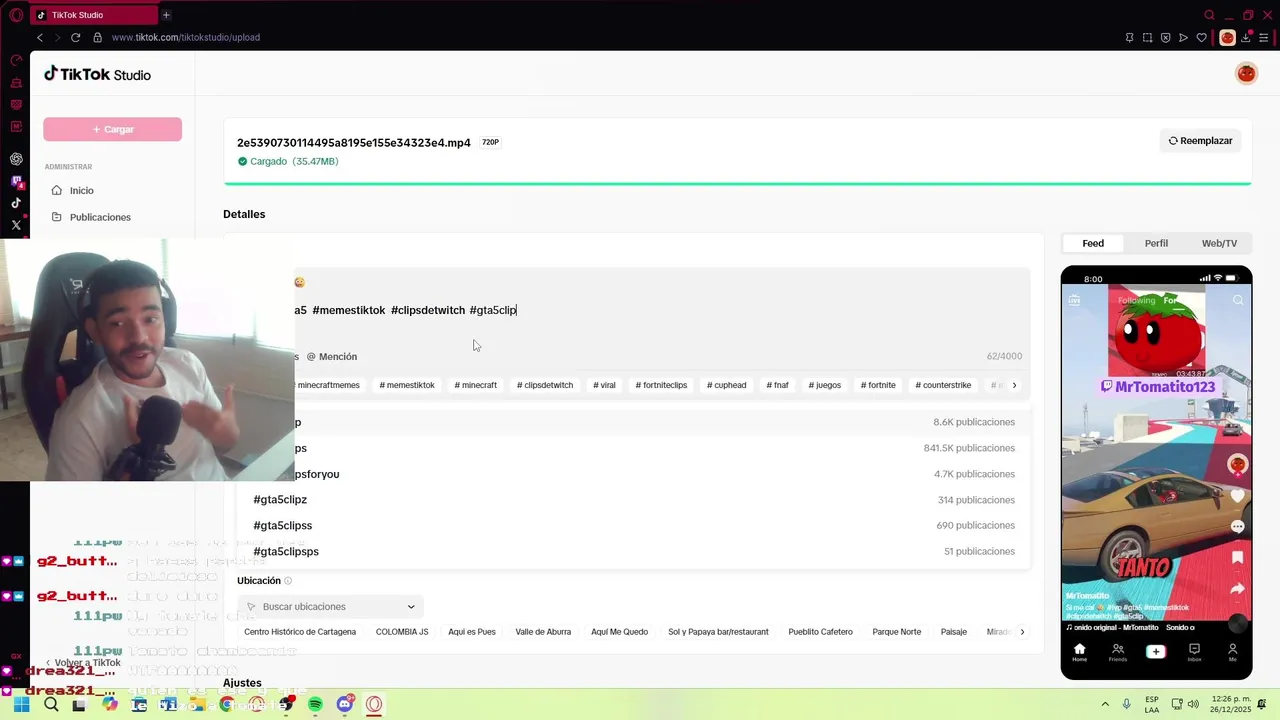The height and width of the screenshot is (720, 1280).
Task: Add the #fortniteclips suggested hashtag
Action: click(x=661, y=385)
